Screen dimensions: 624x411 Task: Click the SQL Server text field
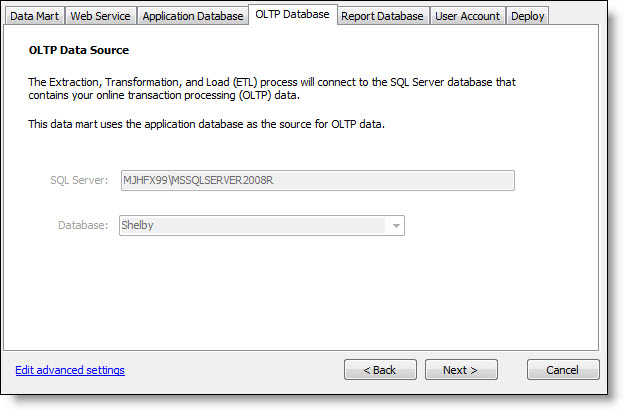[x=317, y=180]
